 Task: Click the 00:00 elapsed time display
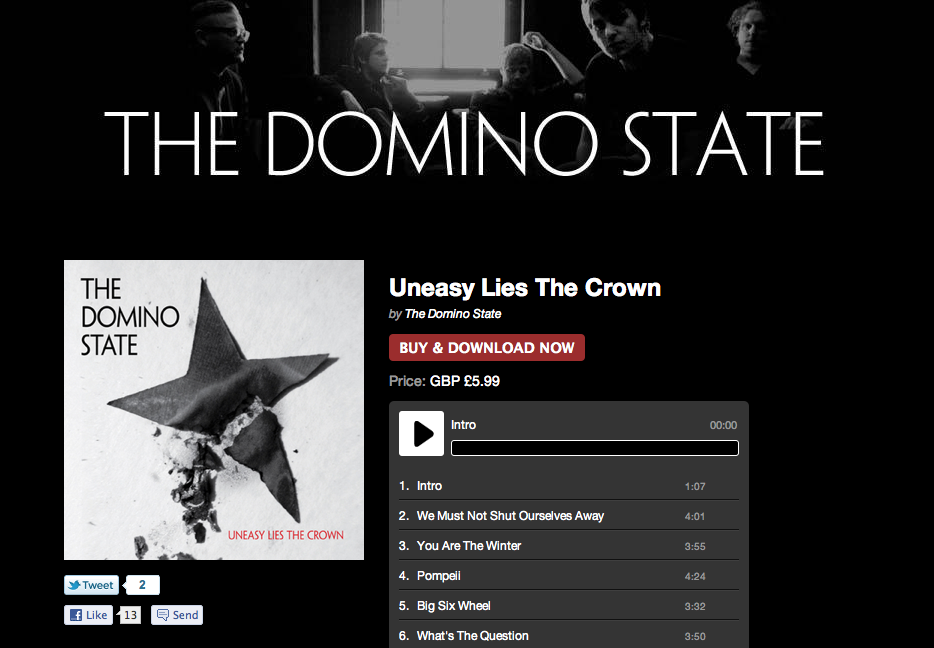pos(723,425)
